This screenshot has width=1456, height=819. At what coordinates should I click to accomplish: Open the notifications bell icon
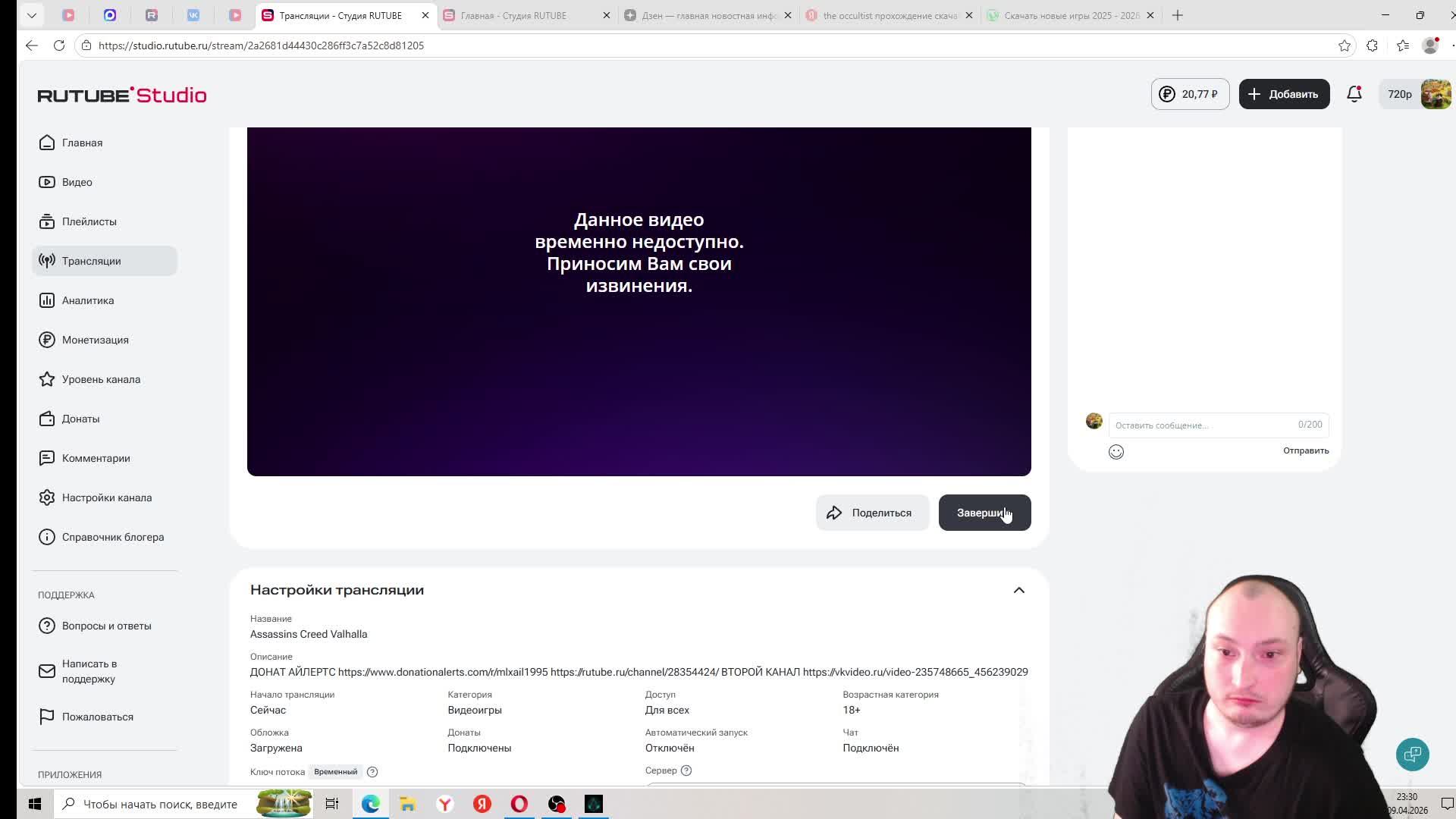[1354, 94]
